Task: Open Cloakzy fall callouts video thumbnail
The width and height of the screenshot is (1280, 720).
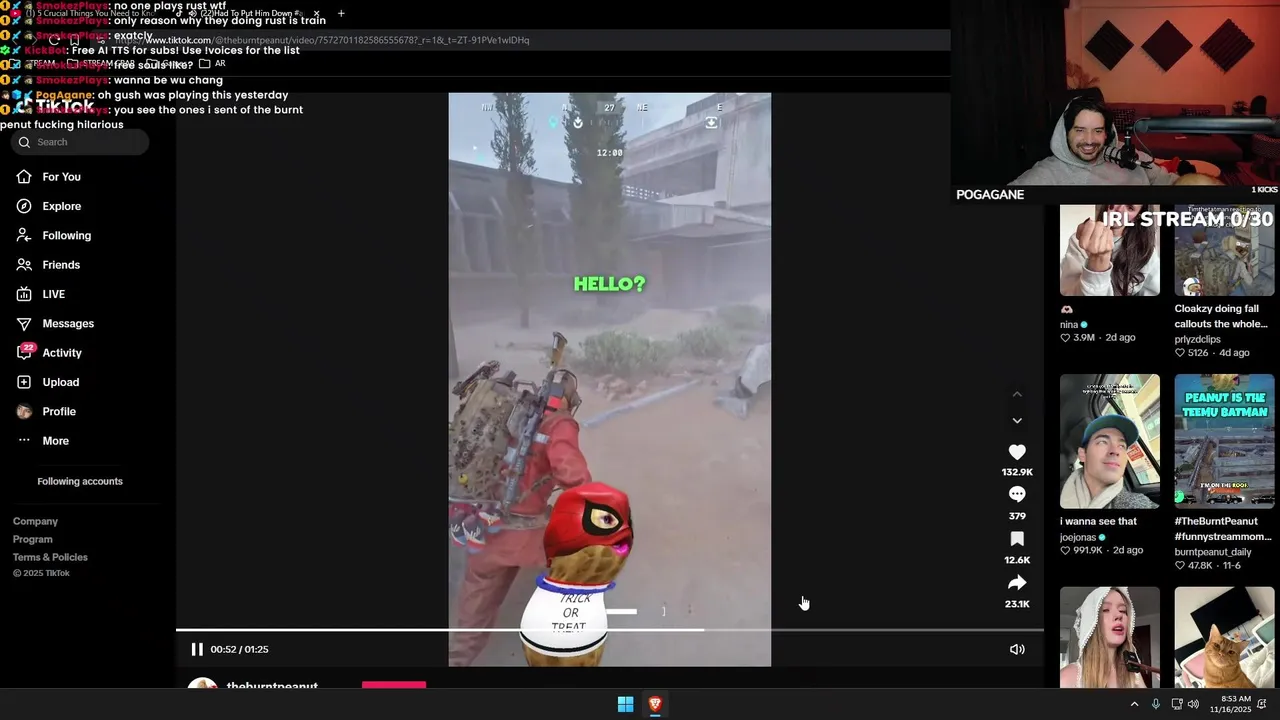Action: tap(1225, 250)
